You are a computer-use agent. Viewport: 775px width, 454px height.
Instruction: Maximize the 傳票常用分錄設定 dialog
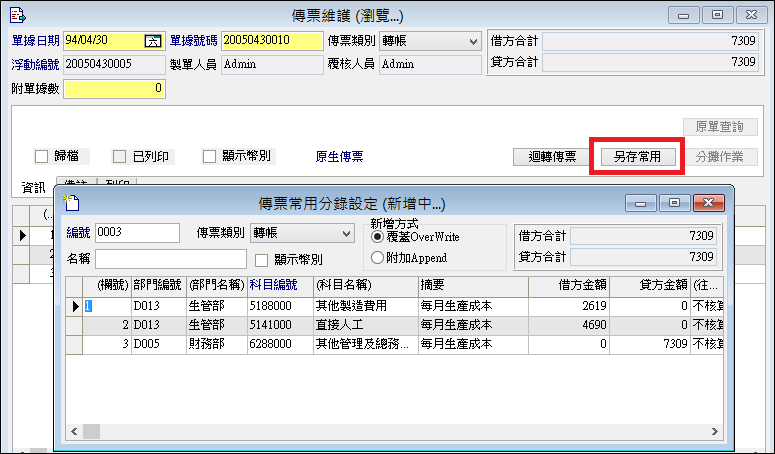click(x=675, y=203)
